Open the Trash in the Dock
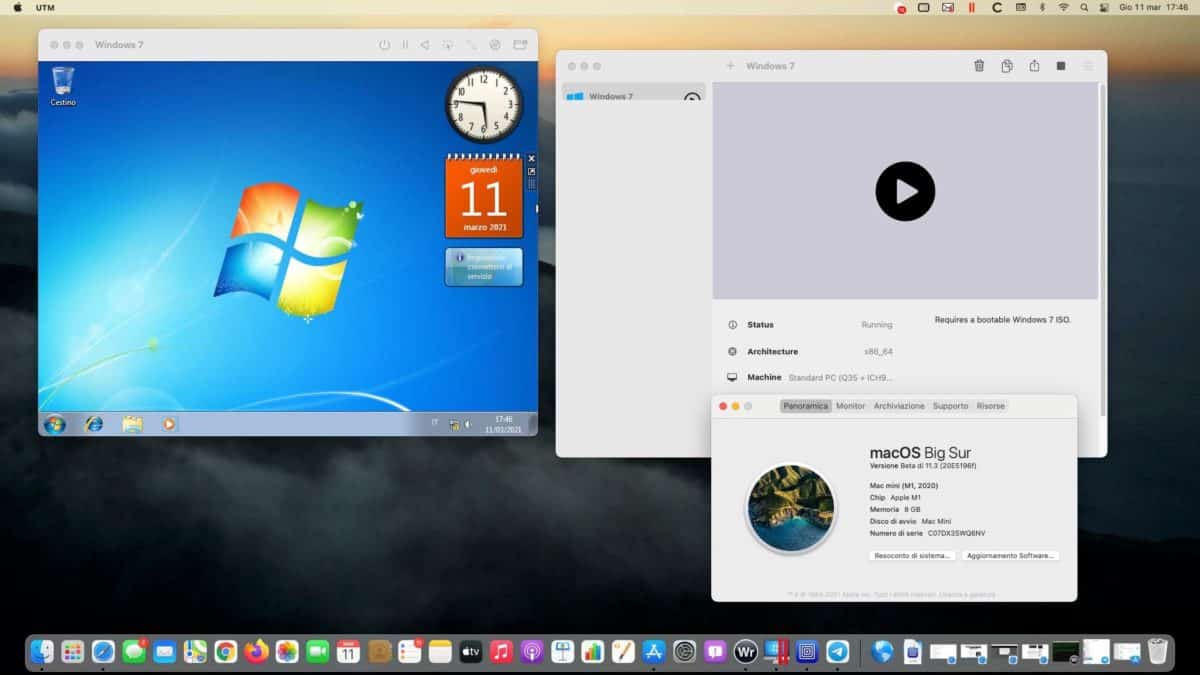The height and width of the screenshot is (675, 1200). 1158,652
